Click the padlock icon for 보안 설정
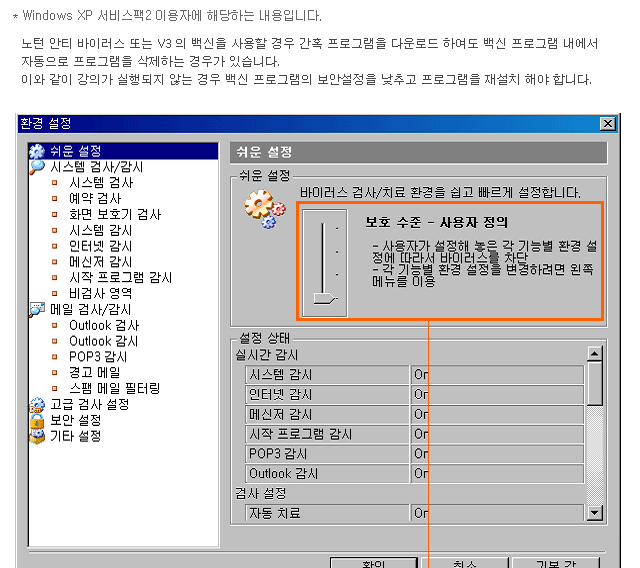Viewport: 640px width, 568px height. point(37,421)
